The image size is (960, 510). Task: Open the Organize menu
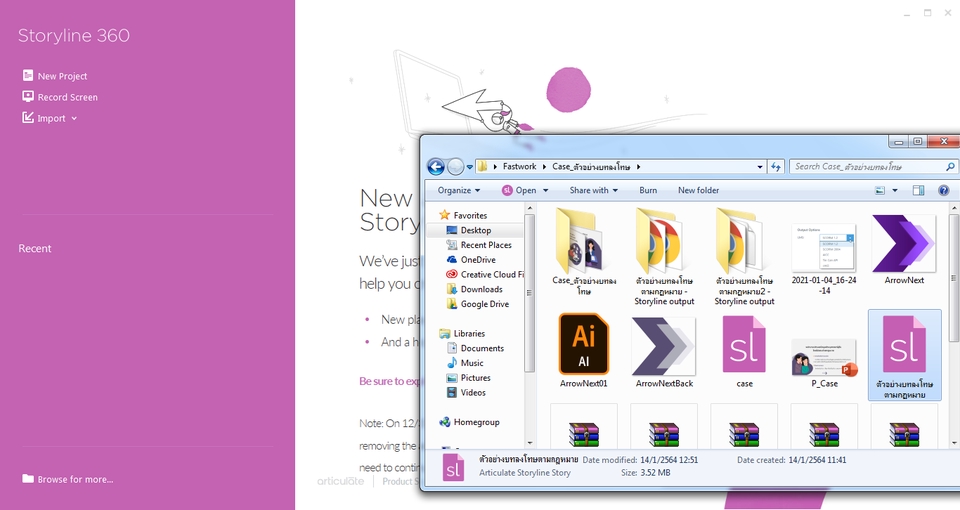(x=459, y=190)
